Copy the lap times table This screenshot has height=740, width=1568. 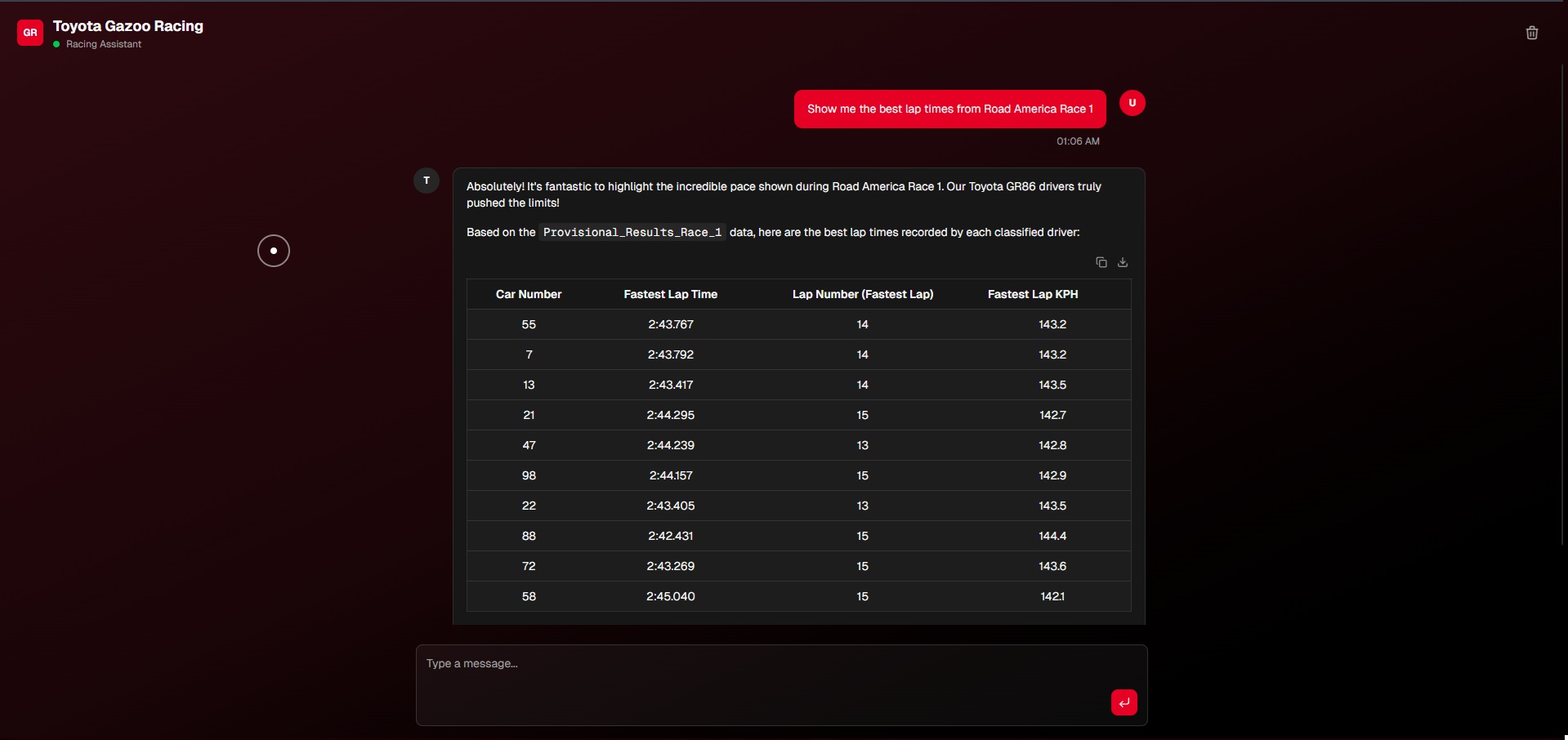coord(1101,262)
